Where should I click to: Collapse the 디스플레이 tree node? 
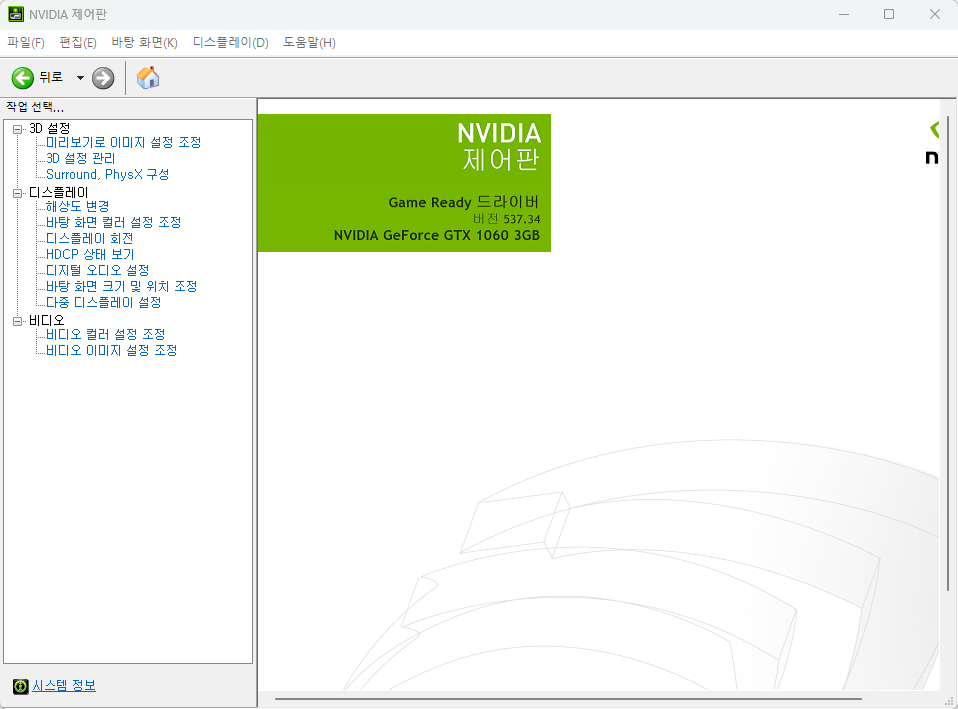pyautogui.click(x=18, y=193)
